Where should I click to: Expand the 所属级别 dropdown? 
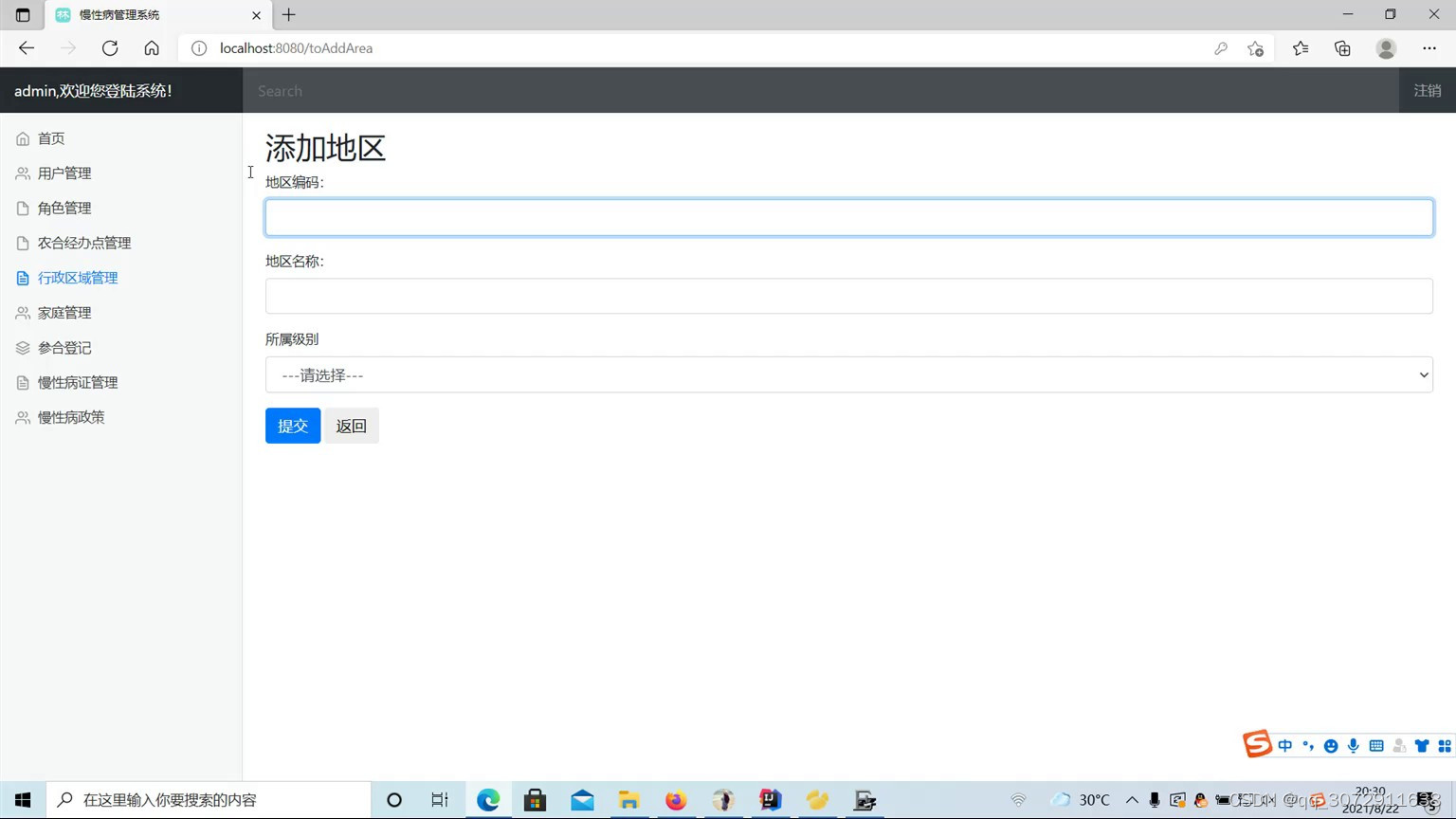pos(849,375)
